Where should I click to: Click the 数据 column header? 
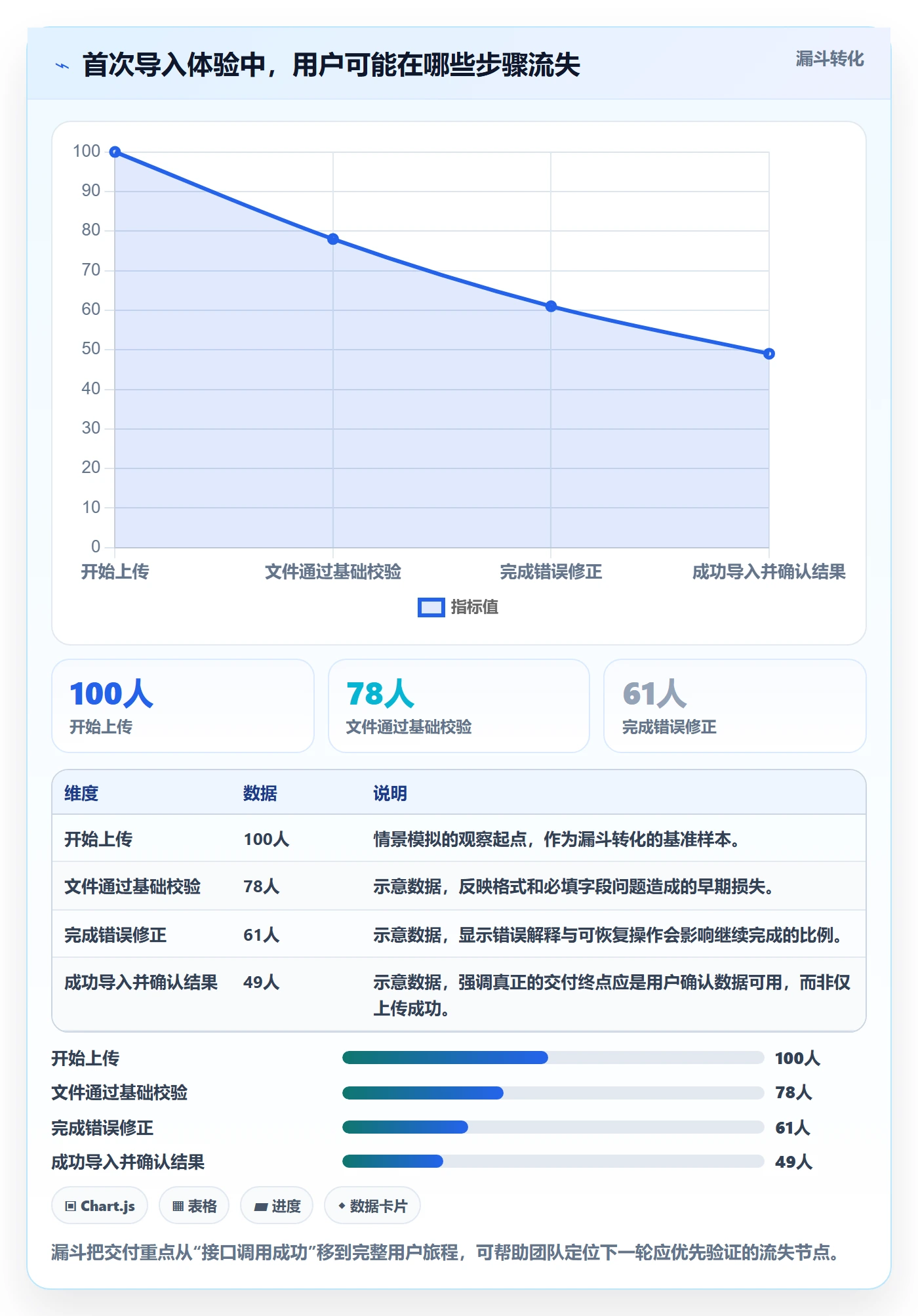pyautogui.click(x=260, y=793)
